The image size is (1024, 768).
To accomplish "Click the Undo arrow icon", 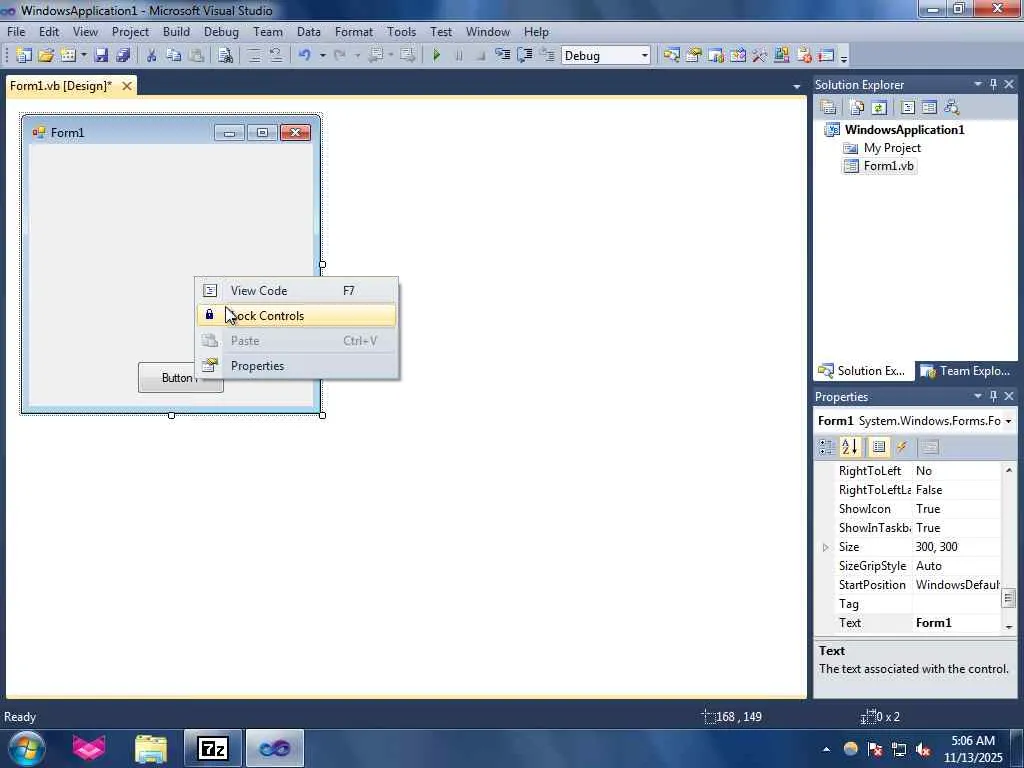I will (x=304, y=56).
